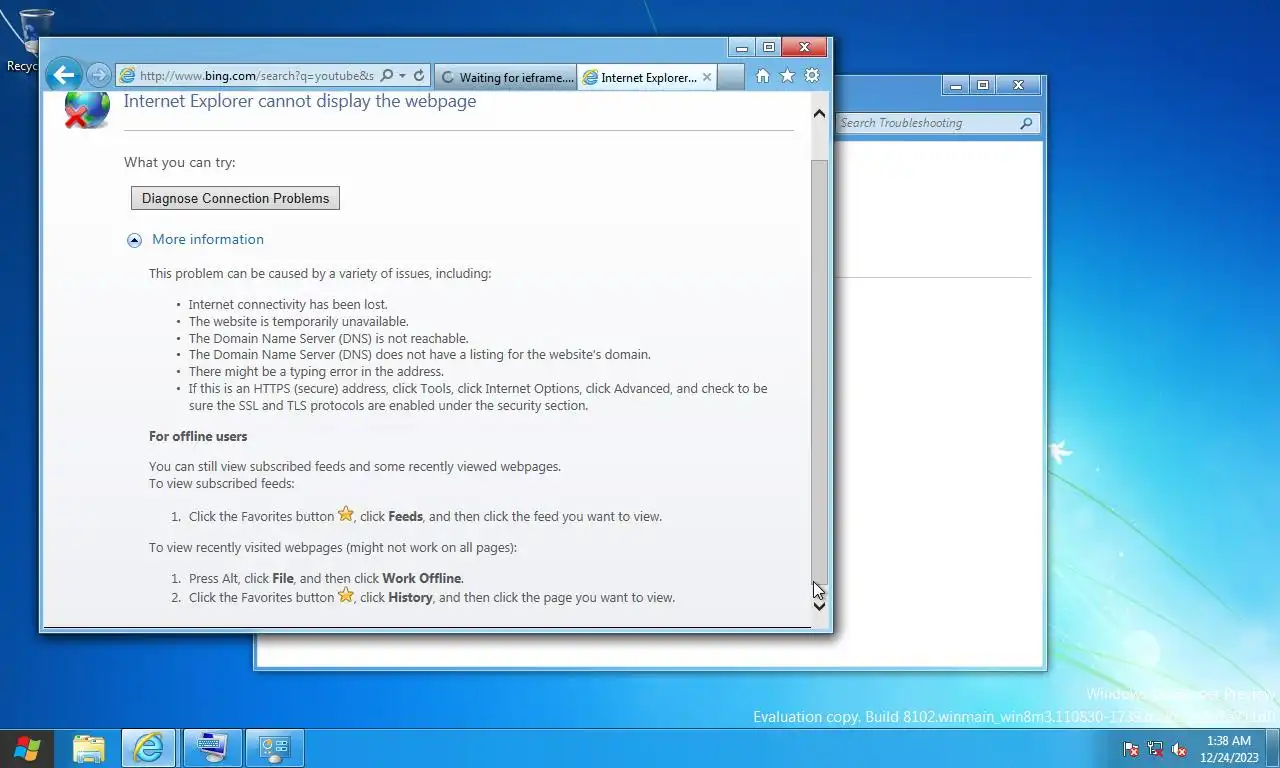This screenshot has height=768, width=1280.
Task: Click the 'For offline users' heading
Action: click(198, 436)
